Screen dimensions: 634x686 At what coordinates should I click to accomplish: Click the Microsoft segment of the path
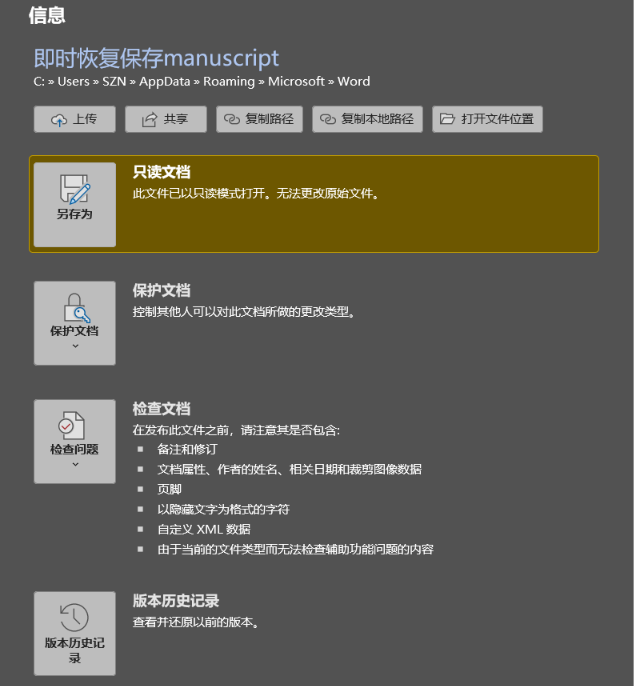(296, 81)
